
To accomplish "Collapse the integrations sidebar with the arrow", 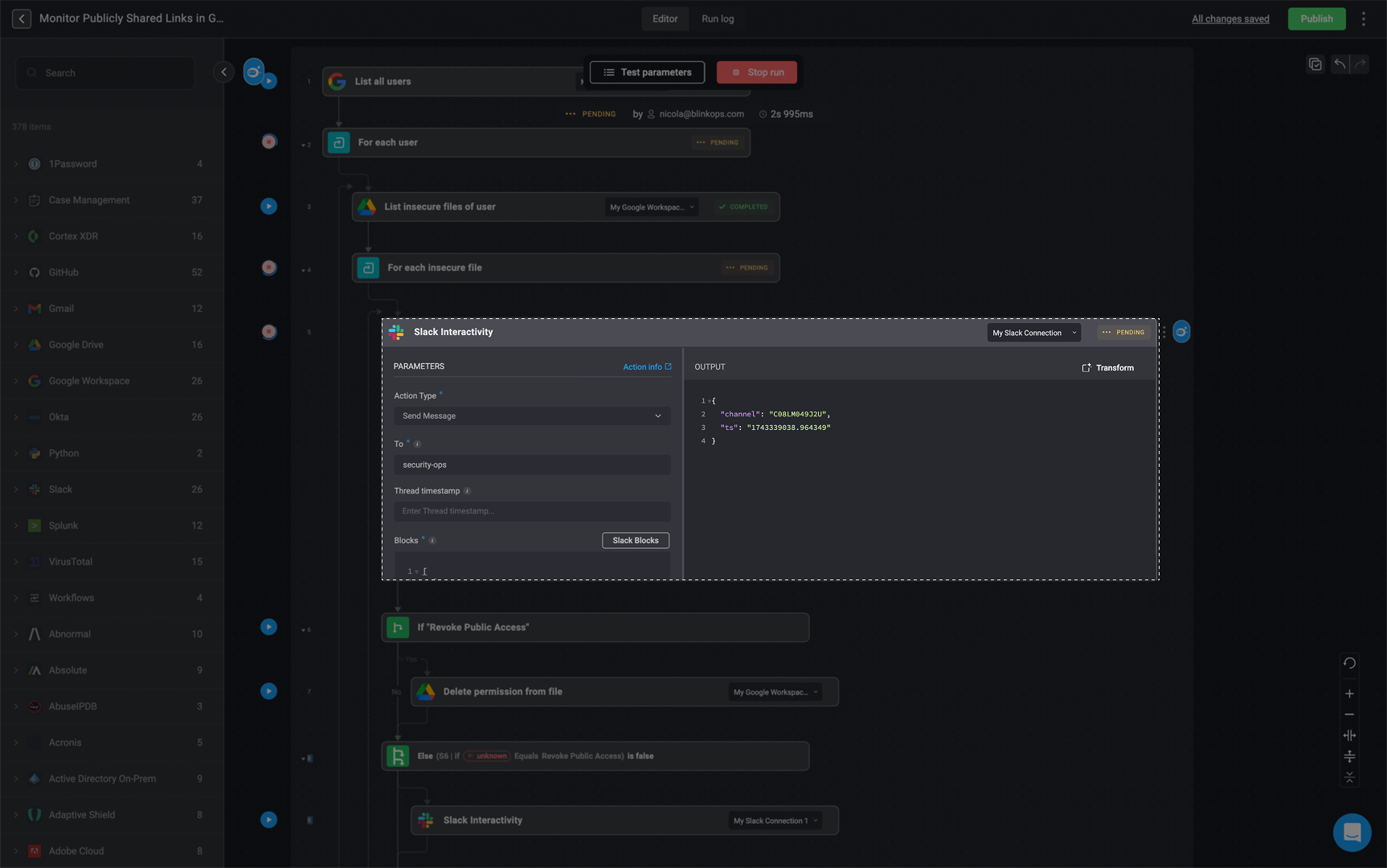I will pos(224,72).
